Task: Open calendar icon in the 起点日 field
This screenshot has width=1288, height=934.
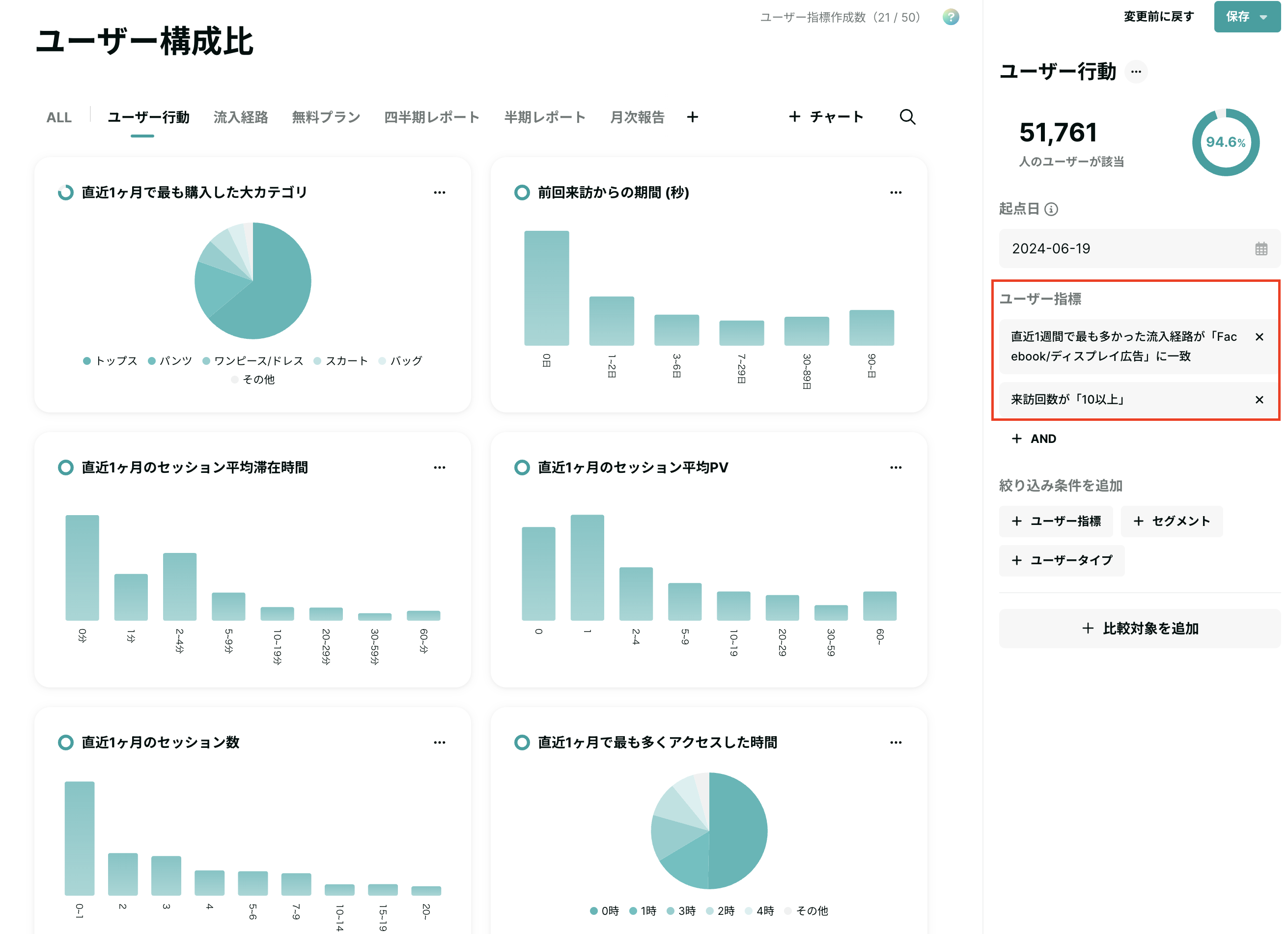Action: 1261,248
